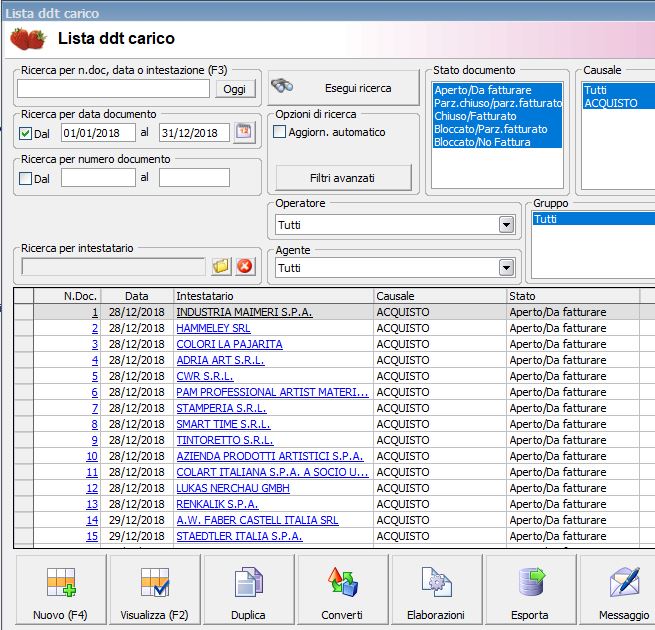The height and width of the screenshot is (630, 655).
Task: Open AZIENDA PRODOTTI ARTISTICI S.P.A. link
Action: point(270,456)
